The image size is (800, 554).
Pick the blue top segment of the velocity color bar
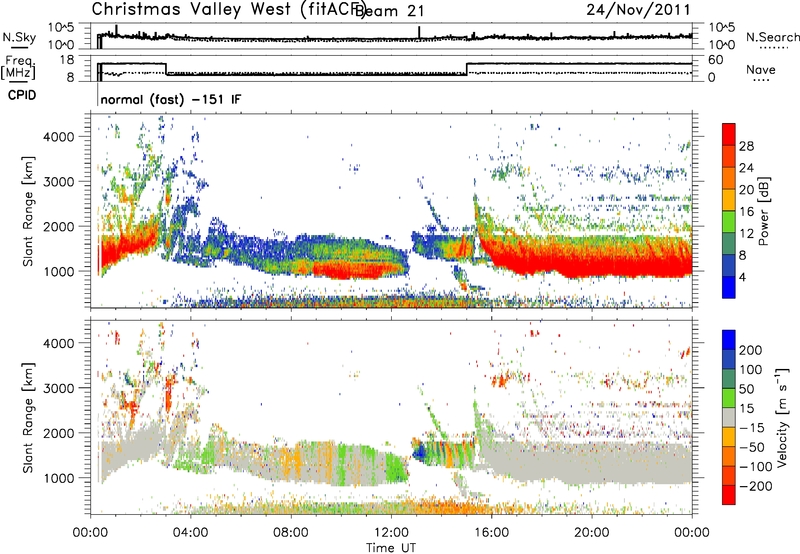729,340
